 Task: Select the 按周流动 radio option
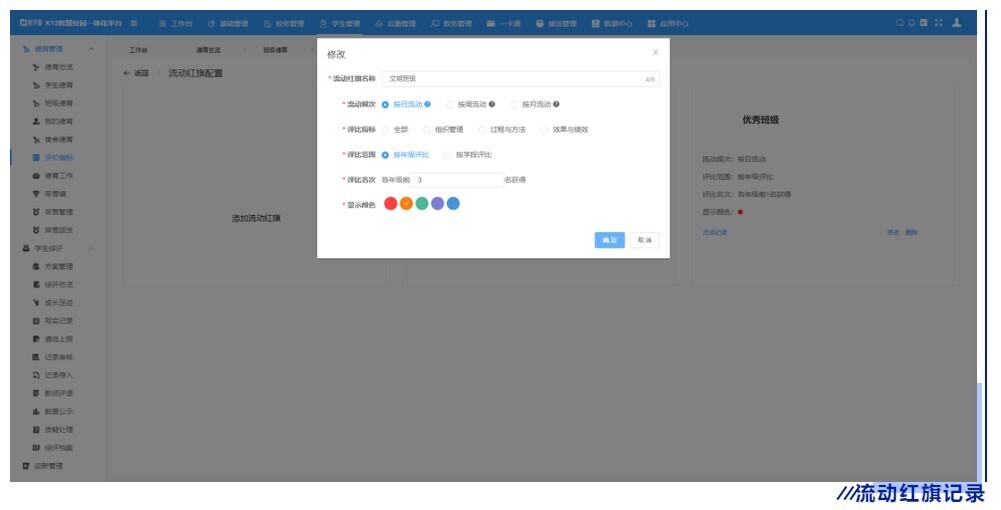[x=449, y=104]
